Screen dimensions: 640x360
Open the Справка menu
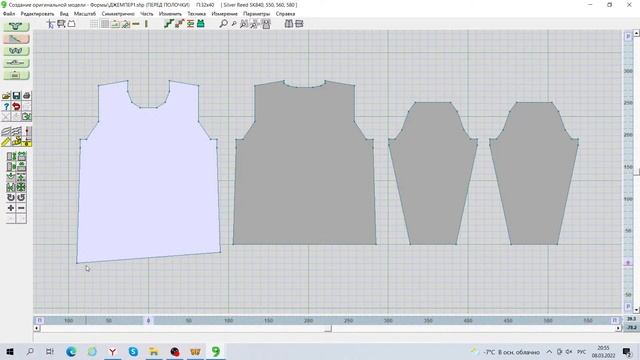pos(285,14)
